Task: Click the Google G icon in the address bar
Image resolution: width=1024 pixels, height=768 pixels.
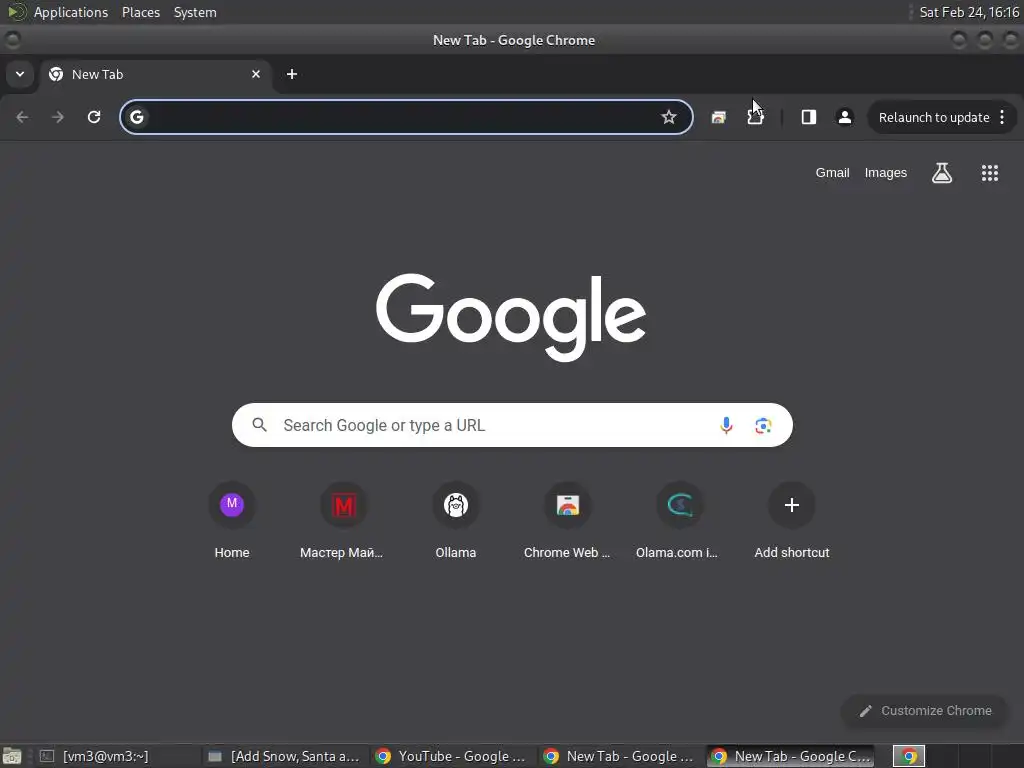Action: (x=136, y=117)
